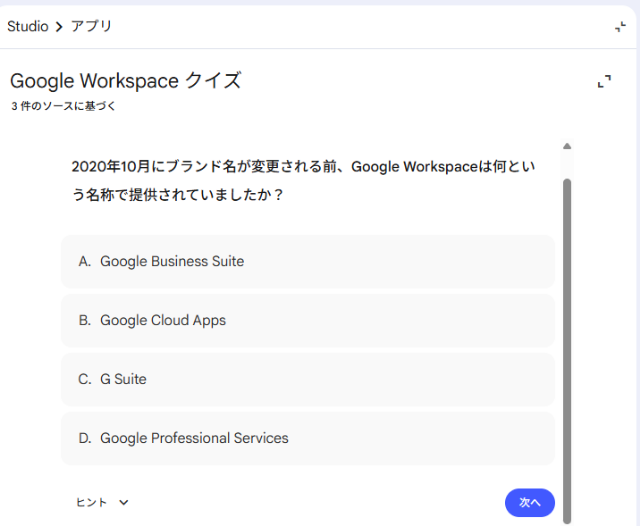Go to the next question with 次へ

pos(530,503)
